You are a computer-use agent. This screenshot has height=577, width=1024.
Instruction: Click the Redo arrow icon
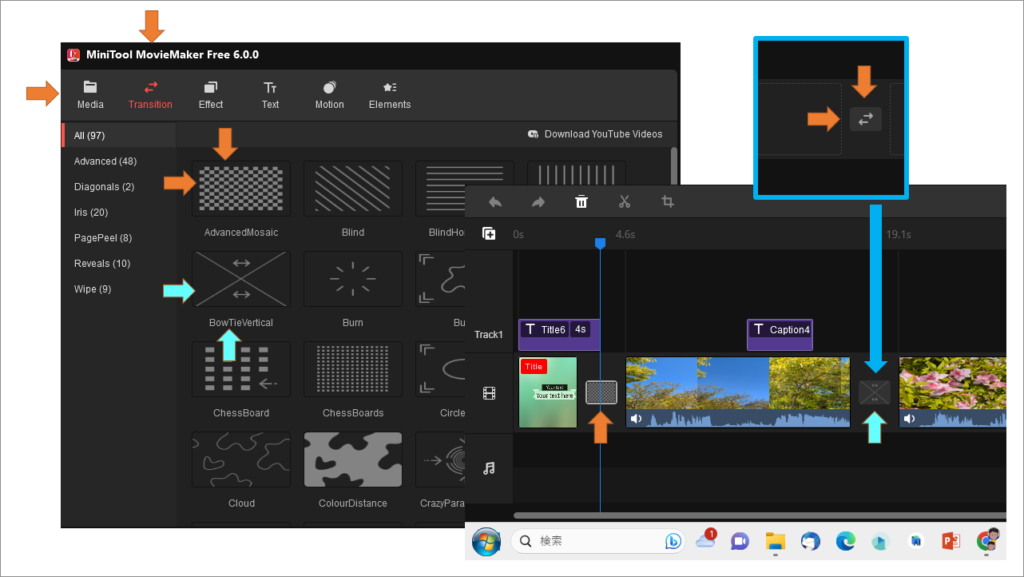537,201
